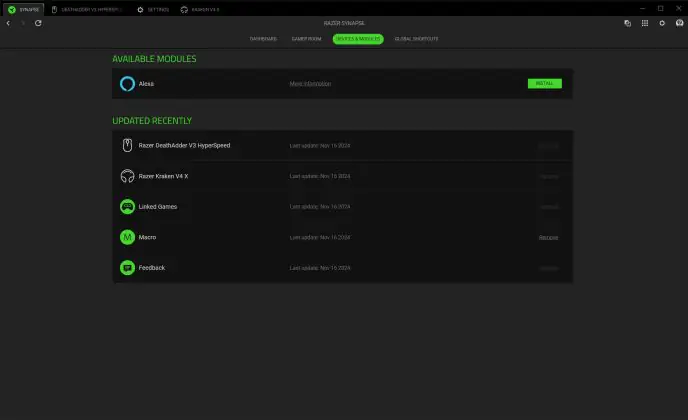Click the 'Updated Recently' heading
Image resolution: width=688 pixels, height=420 pixels.
152,121
